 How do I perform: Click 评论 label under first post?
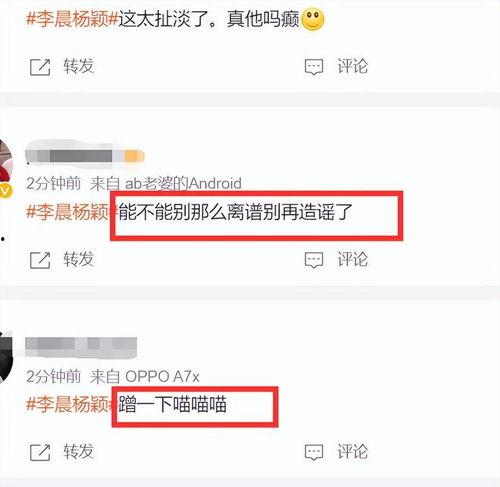tap(353, 66)
